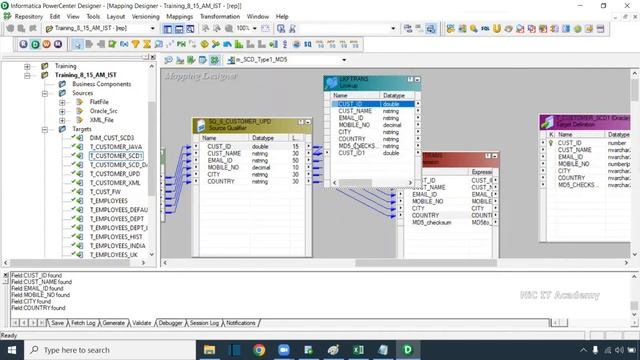Viewport: 640px width, 360px height.
Task: Click the SQ Source Qualifier transformation icon
Action: pos(308,44)
